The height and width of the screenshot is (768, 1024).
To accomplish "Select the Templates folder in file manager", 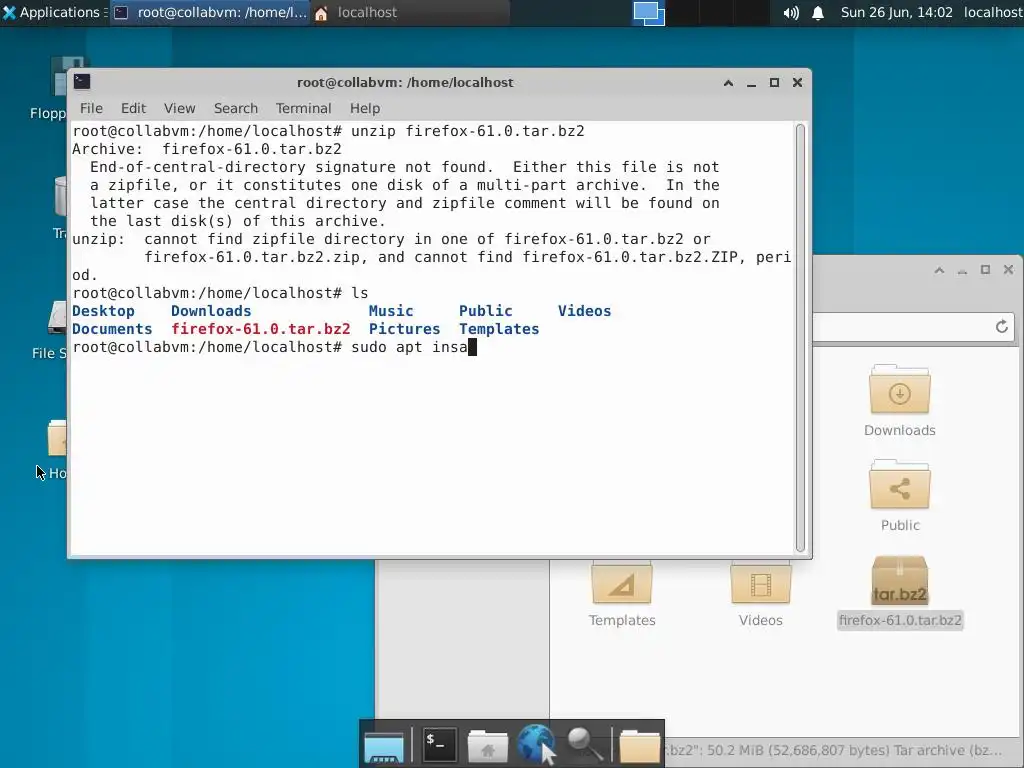I will (x=622, y=593).
